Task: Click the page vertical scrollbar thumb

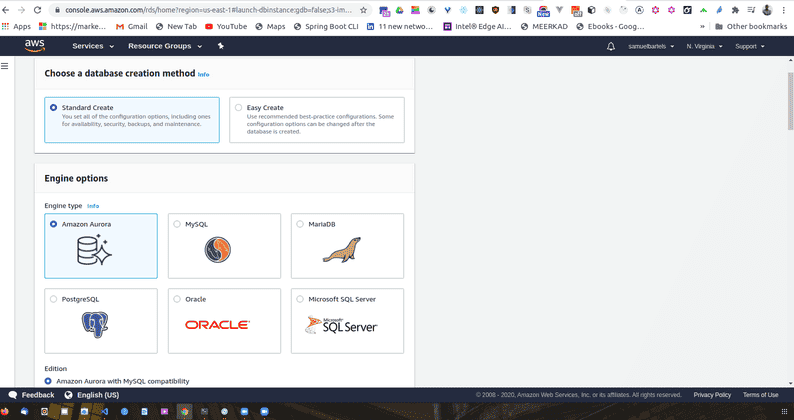Action: click(790, 101)
